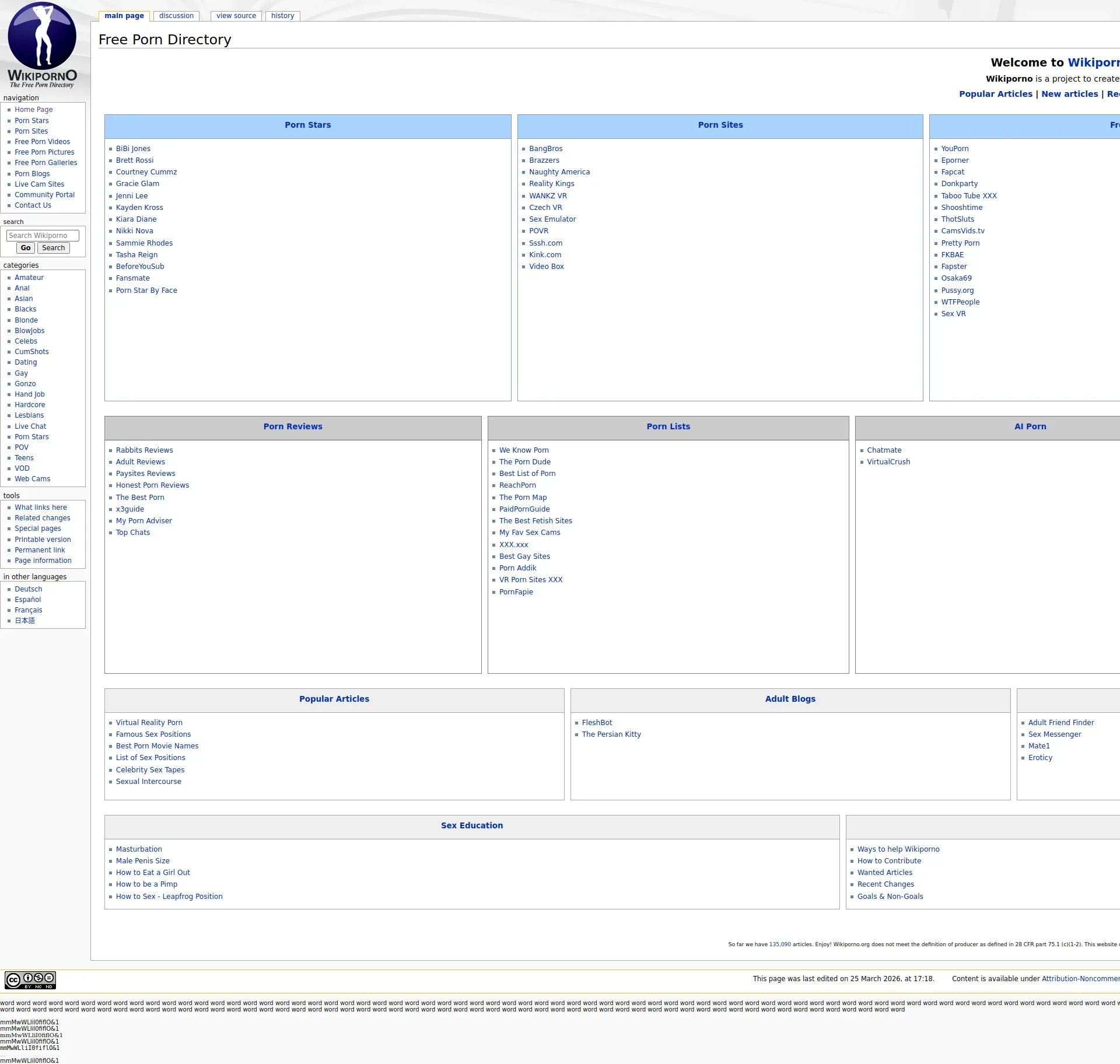Click the Creative Commons license badge
The height and width of the screenshot is (1064, 1120).
pos(30,979)
